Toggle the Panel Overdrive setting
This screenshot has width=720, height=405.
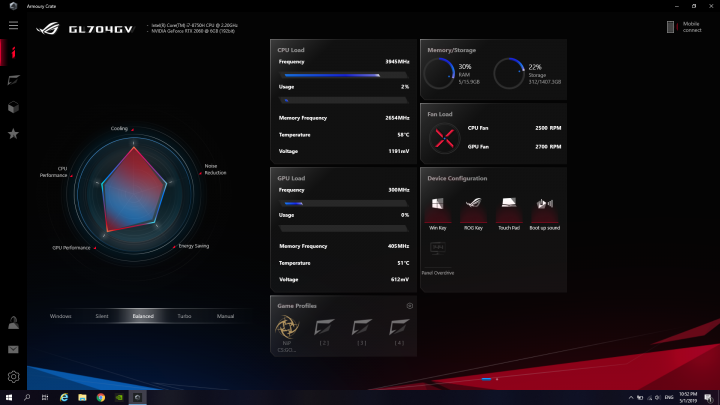point(438,257)
